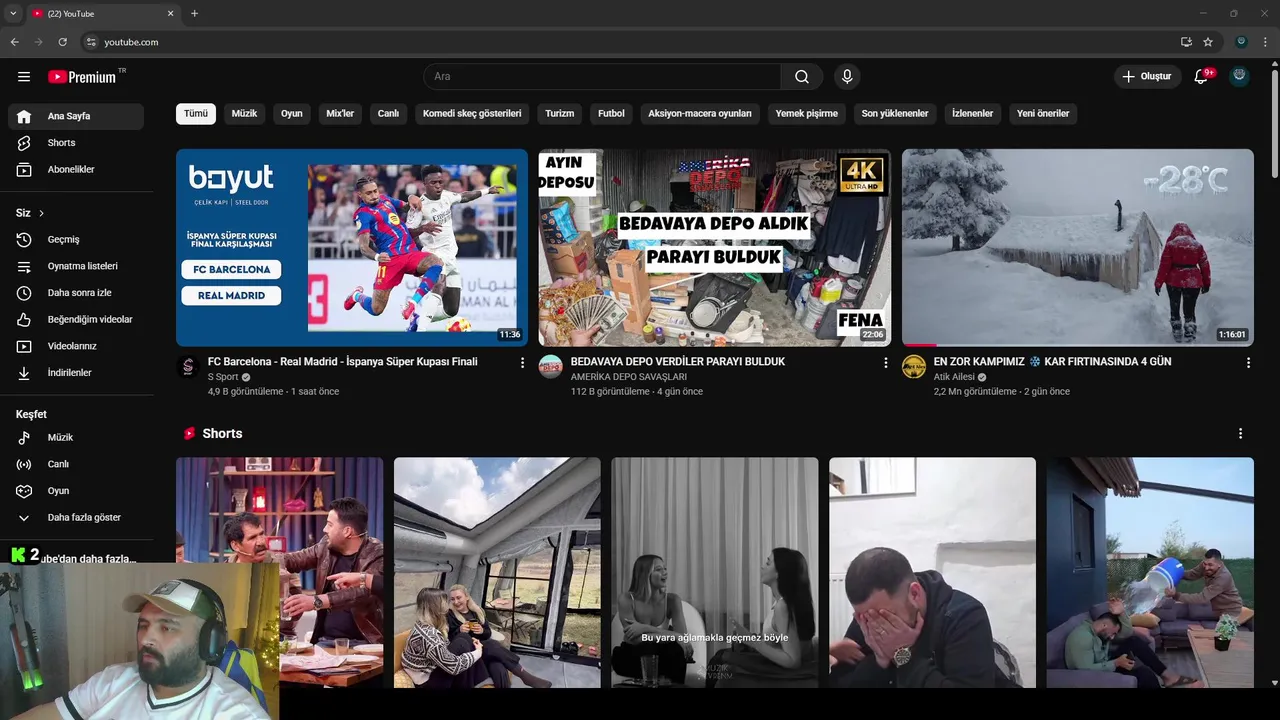The image size is (1280, 720).
Task: Open FC Barcelona - Real Madrid video thumbnail
Action: pyautogui.click(x=352, y=247)
